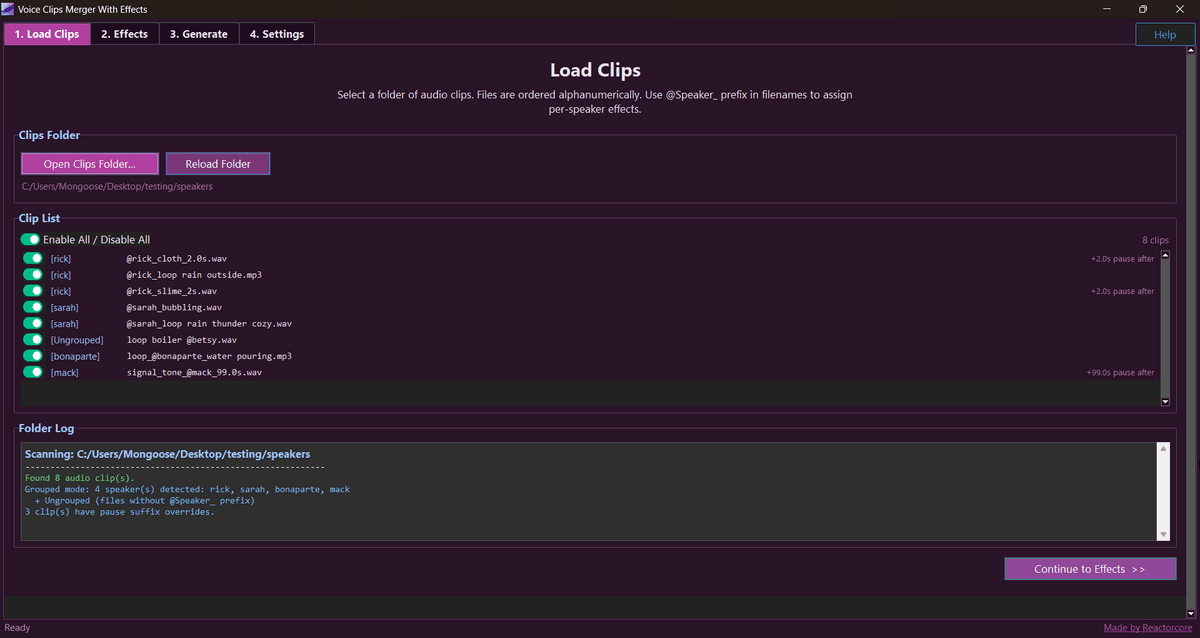Toggle the loop_@bonaparte_water pouring.mp3 switch
The width and height of the screenshot is (1200, 638).
33,356
